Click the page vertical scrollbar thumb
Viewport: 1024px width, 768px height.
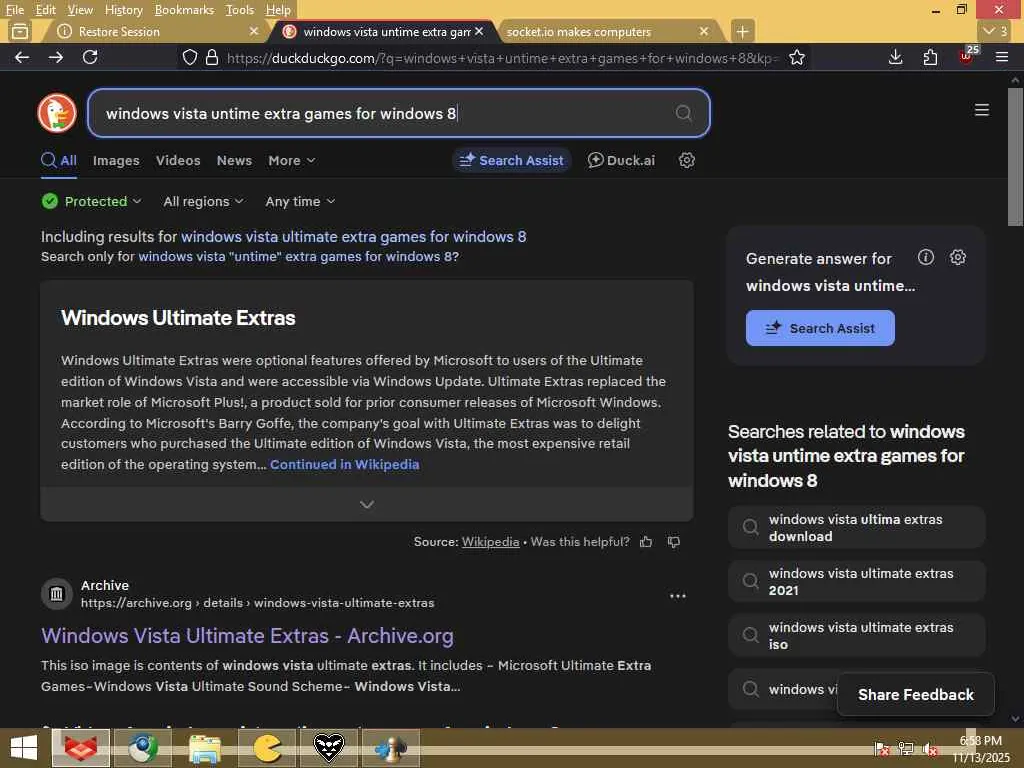pyautogui.click(x=1015, y=157)
